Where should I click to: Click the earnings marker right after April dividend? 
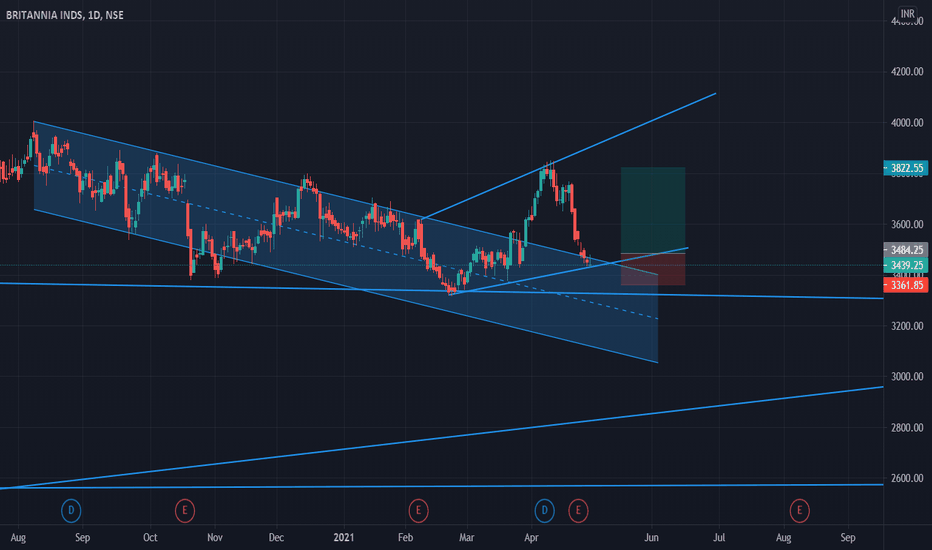pyautogui.click(x=578, y=510)
